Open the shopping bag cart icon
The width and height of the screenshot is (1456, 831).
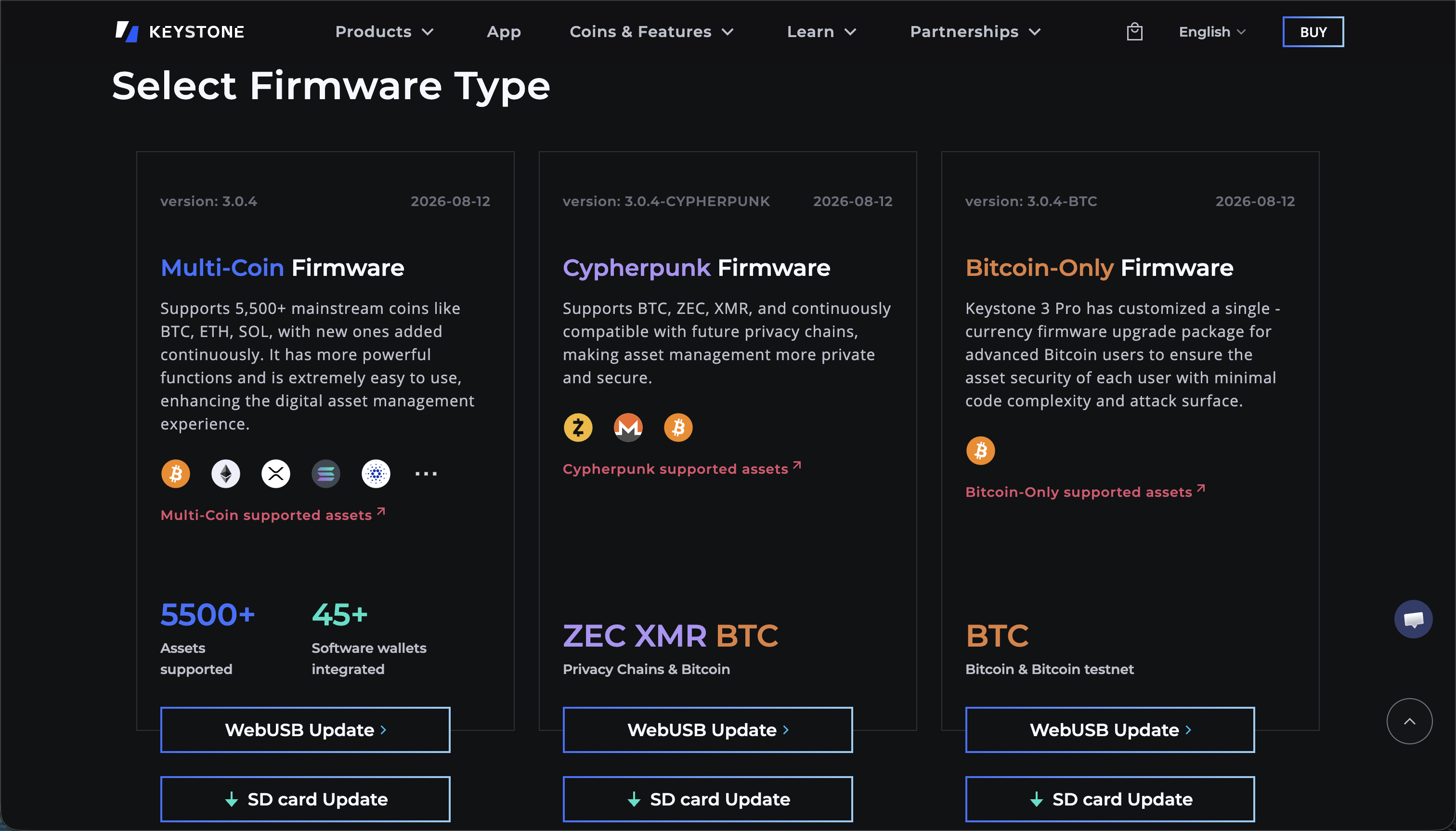(1134, 31)
